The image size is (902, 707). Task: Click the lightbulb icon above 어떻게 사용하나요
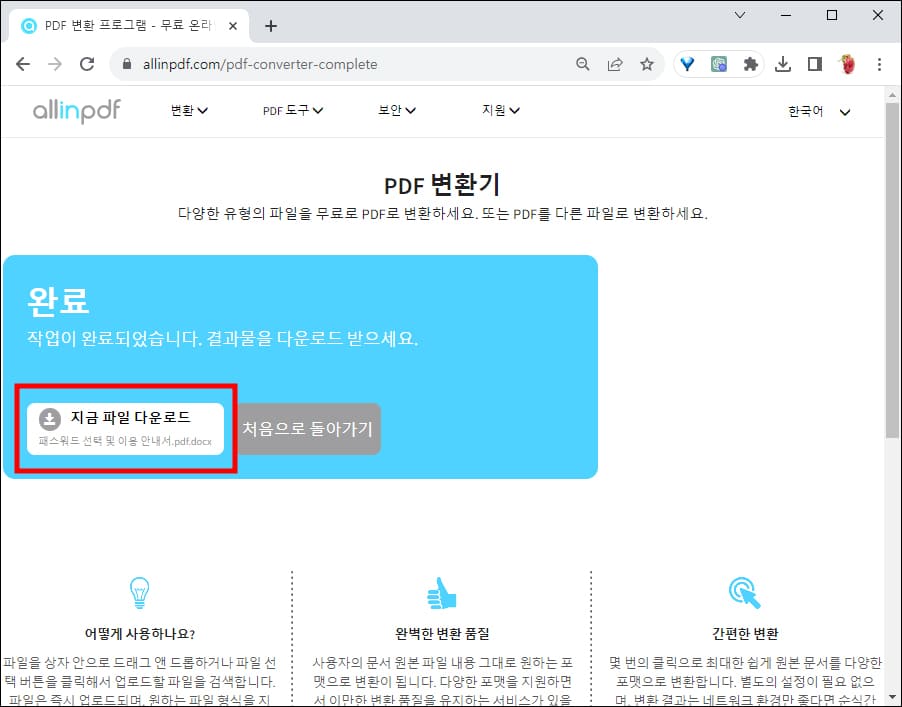click(x=139, y=593)
